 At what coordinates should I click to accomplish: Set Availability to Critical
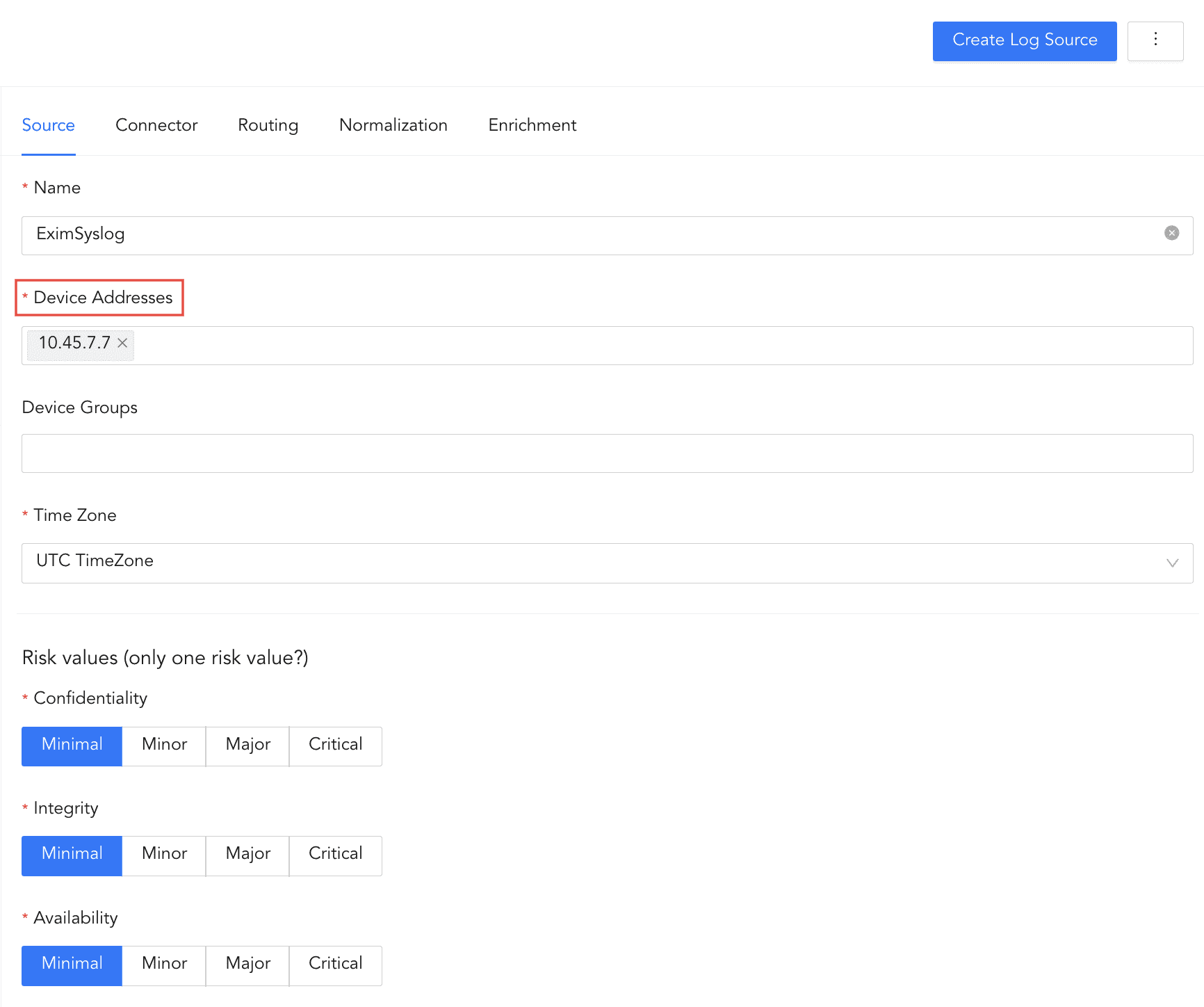[x=335, y=965]
